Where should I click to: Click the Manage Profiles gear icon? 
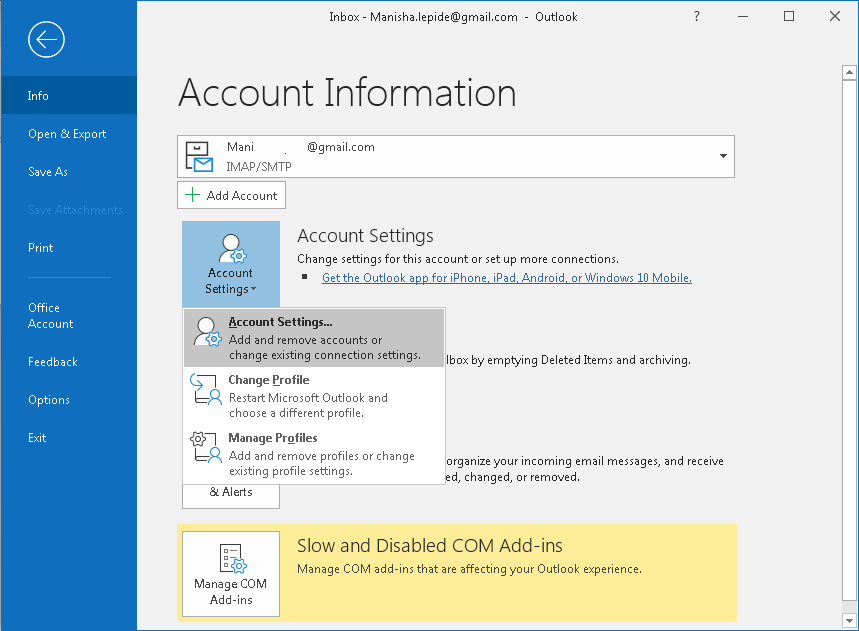[205, 447]
